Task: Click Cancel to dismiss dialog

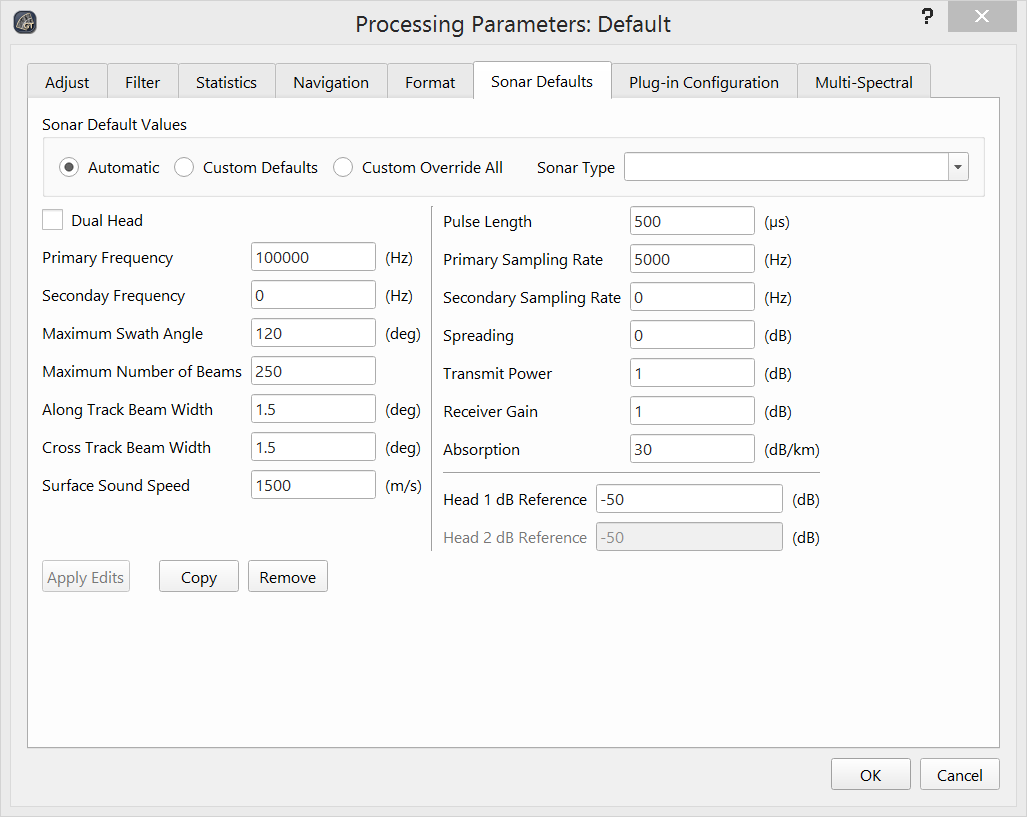Action: (x=959, y=775)
